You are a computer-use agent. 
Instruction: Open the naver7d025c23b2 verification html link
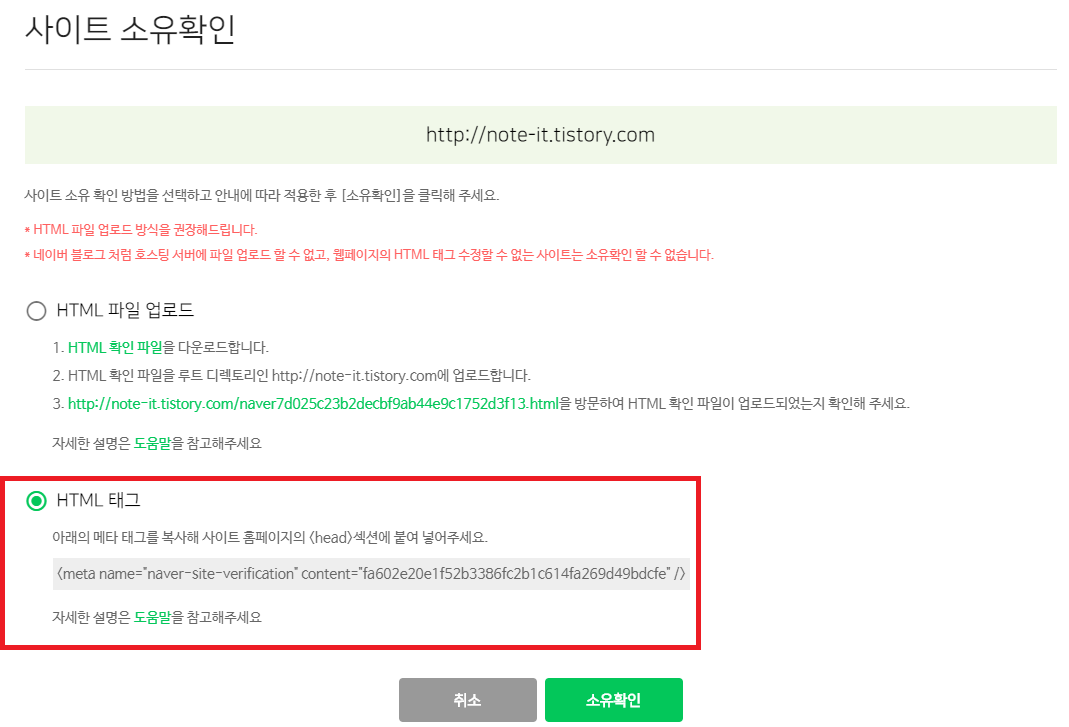click(313, 404)
